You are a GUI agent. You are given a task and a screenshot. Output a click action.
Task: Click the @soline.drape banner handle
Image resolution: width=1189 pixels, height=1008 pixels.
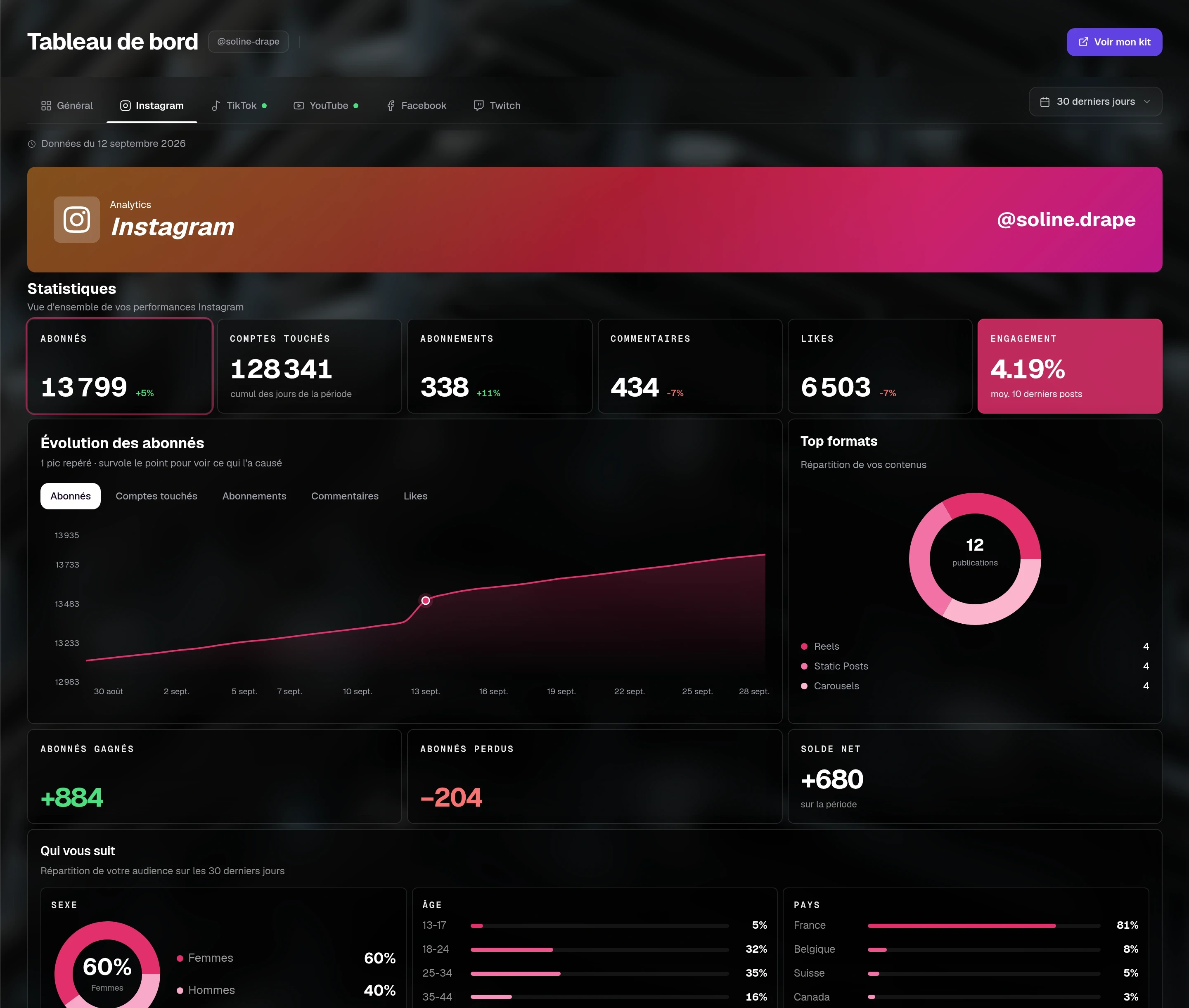[x=1066, y=220]
